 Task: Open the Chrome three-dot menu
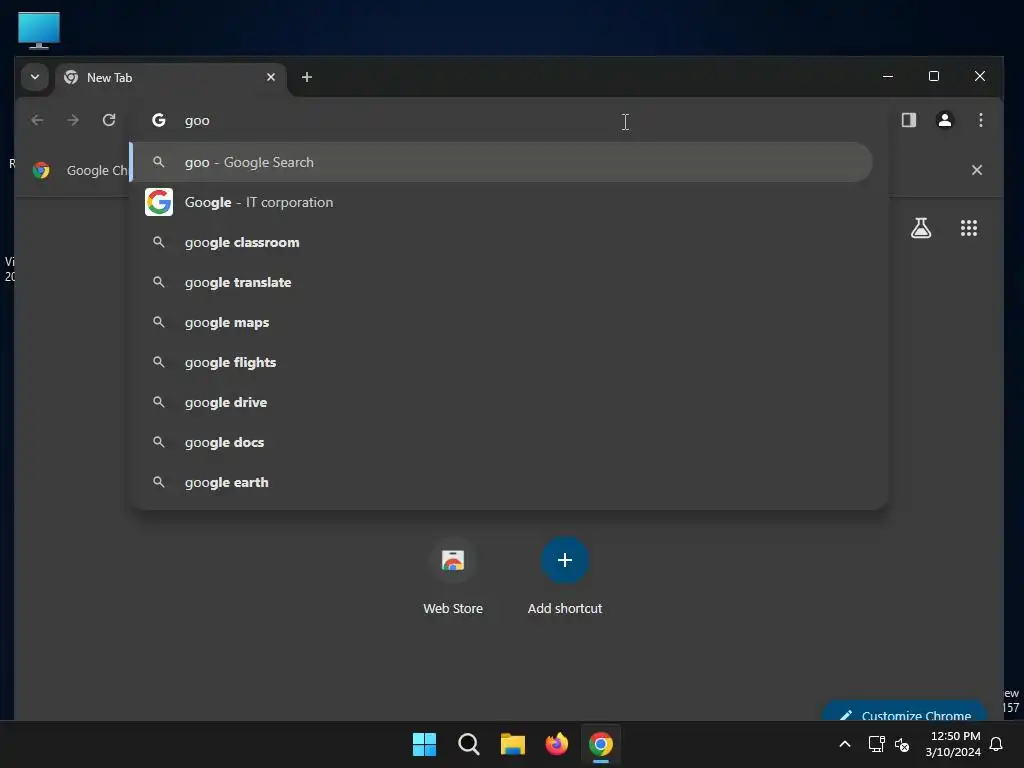point(980,120)
